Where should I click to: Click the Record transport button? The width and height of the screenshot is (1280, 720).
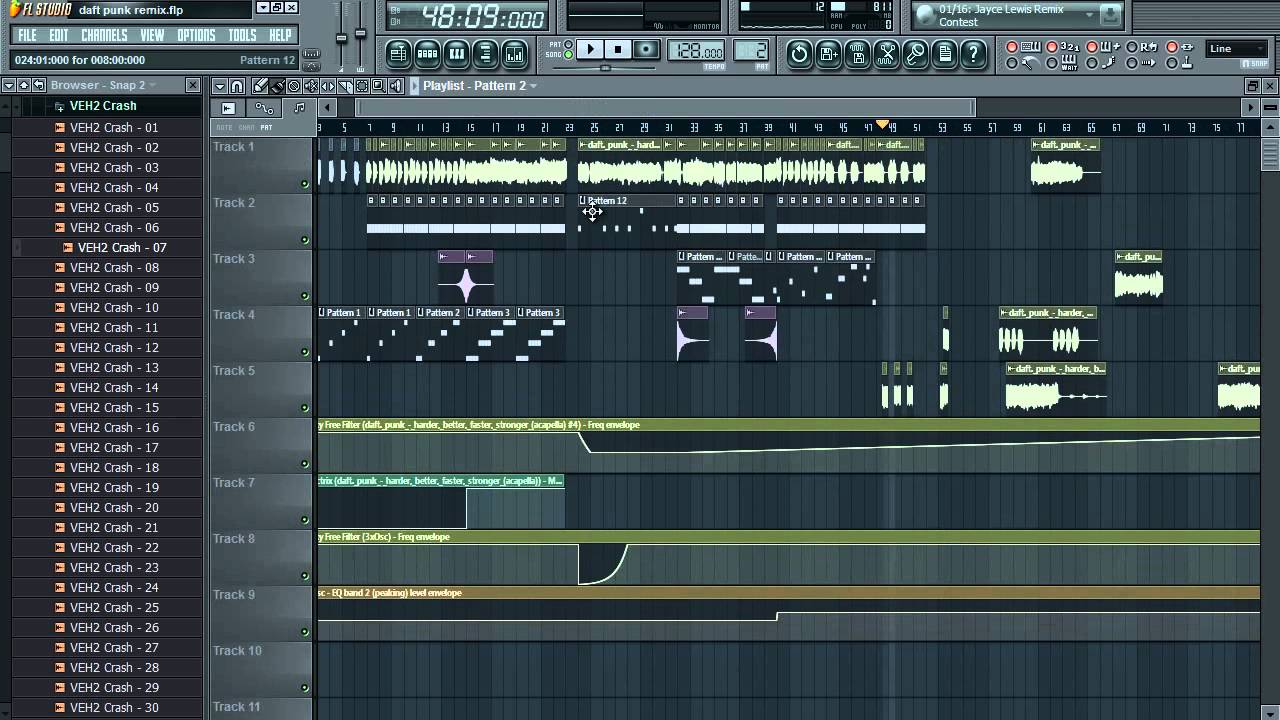click(646, 49)
